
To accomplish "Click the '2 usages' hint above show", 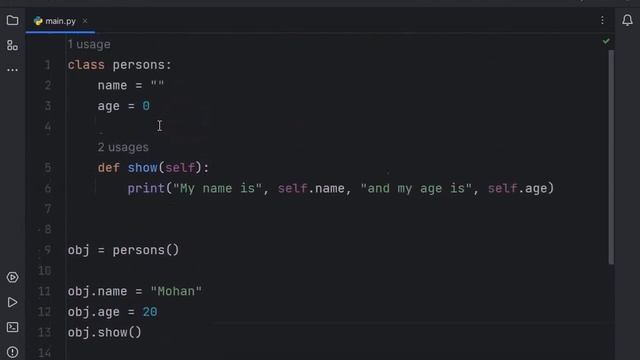I will tap(123, 147).
